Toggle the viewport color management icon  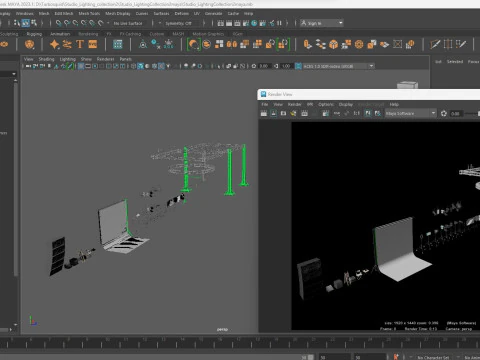298,66
